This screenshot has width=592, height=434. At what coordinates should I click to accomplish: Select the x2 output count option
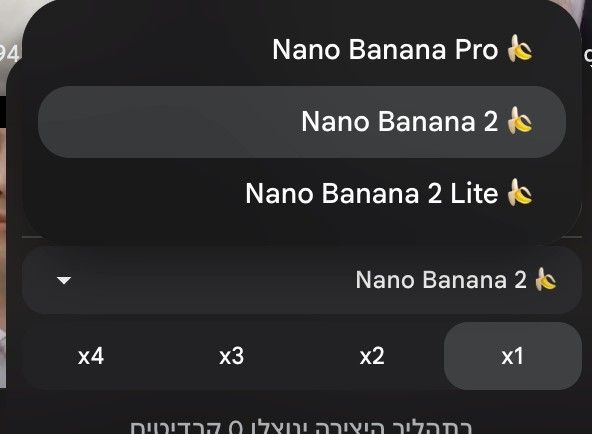tap(372, 356)
